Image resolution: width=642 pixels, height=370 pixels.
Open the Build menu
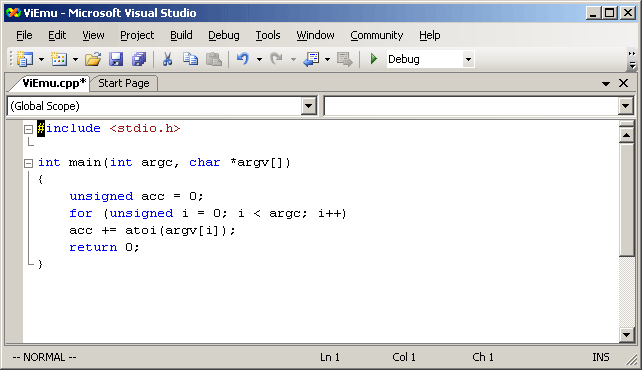tap(181, 36)
